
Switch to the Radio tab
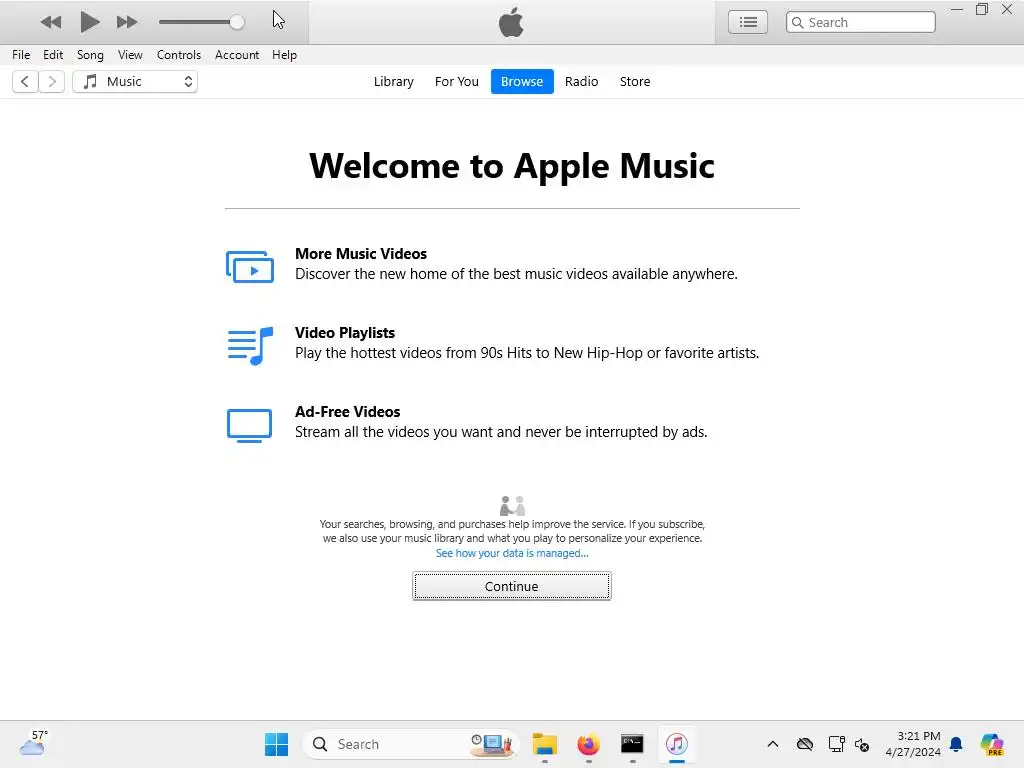[581, 82]
